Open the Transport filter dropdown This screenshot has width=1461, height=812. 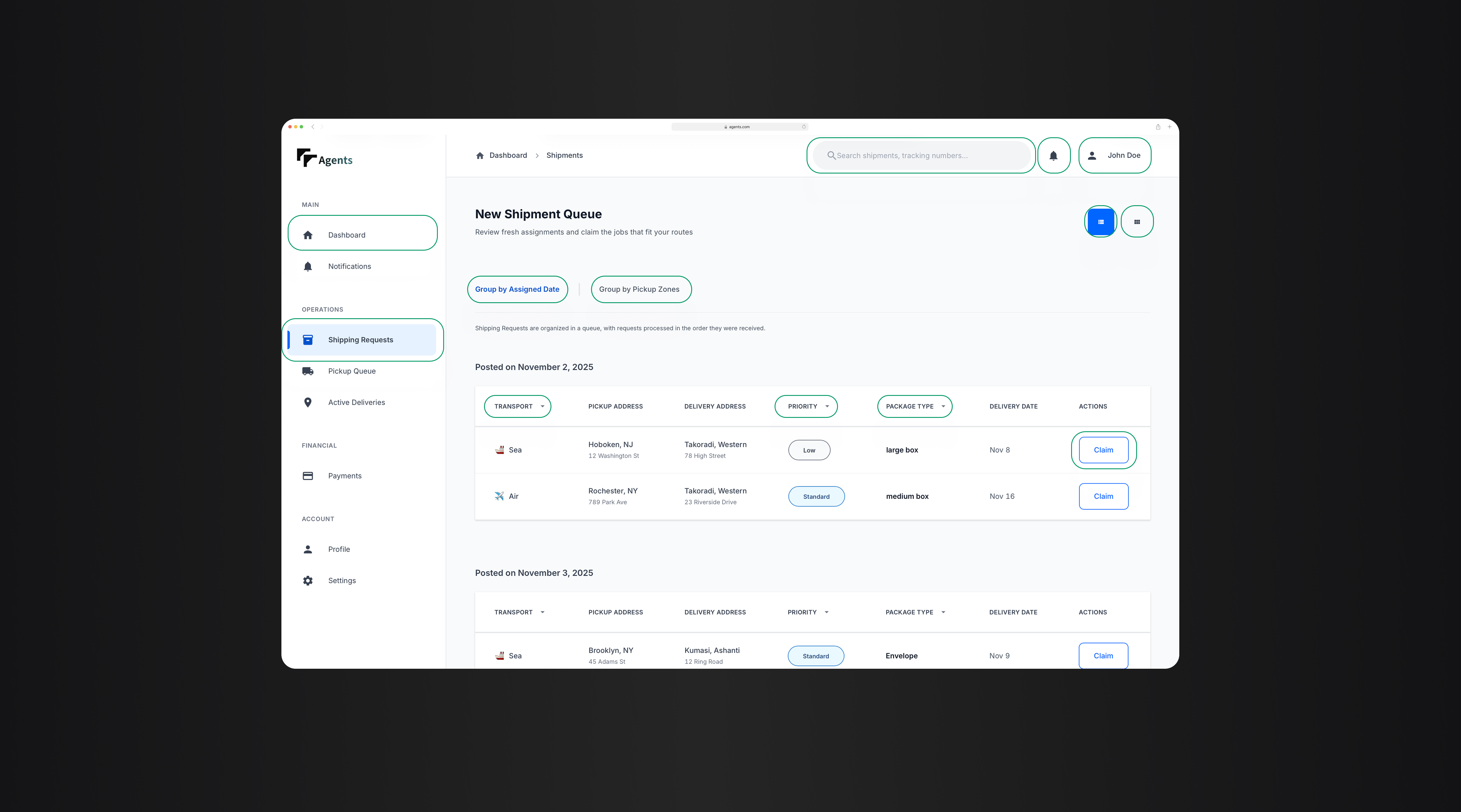(517, 406)
